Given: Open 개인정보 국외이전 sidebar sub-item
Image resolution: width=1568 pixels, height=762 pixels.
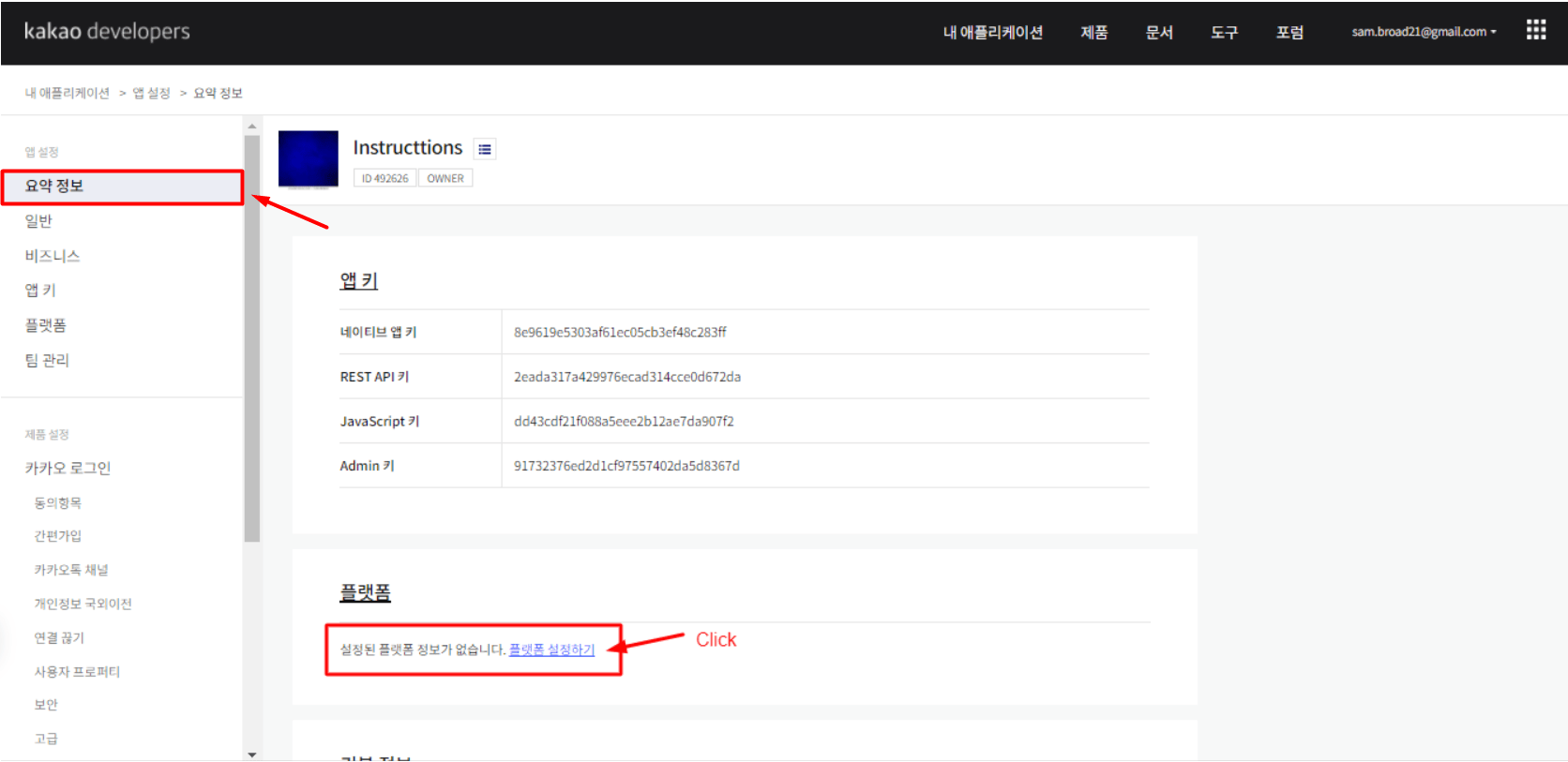Looking at the screenshot, I should coord(83,604).
